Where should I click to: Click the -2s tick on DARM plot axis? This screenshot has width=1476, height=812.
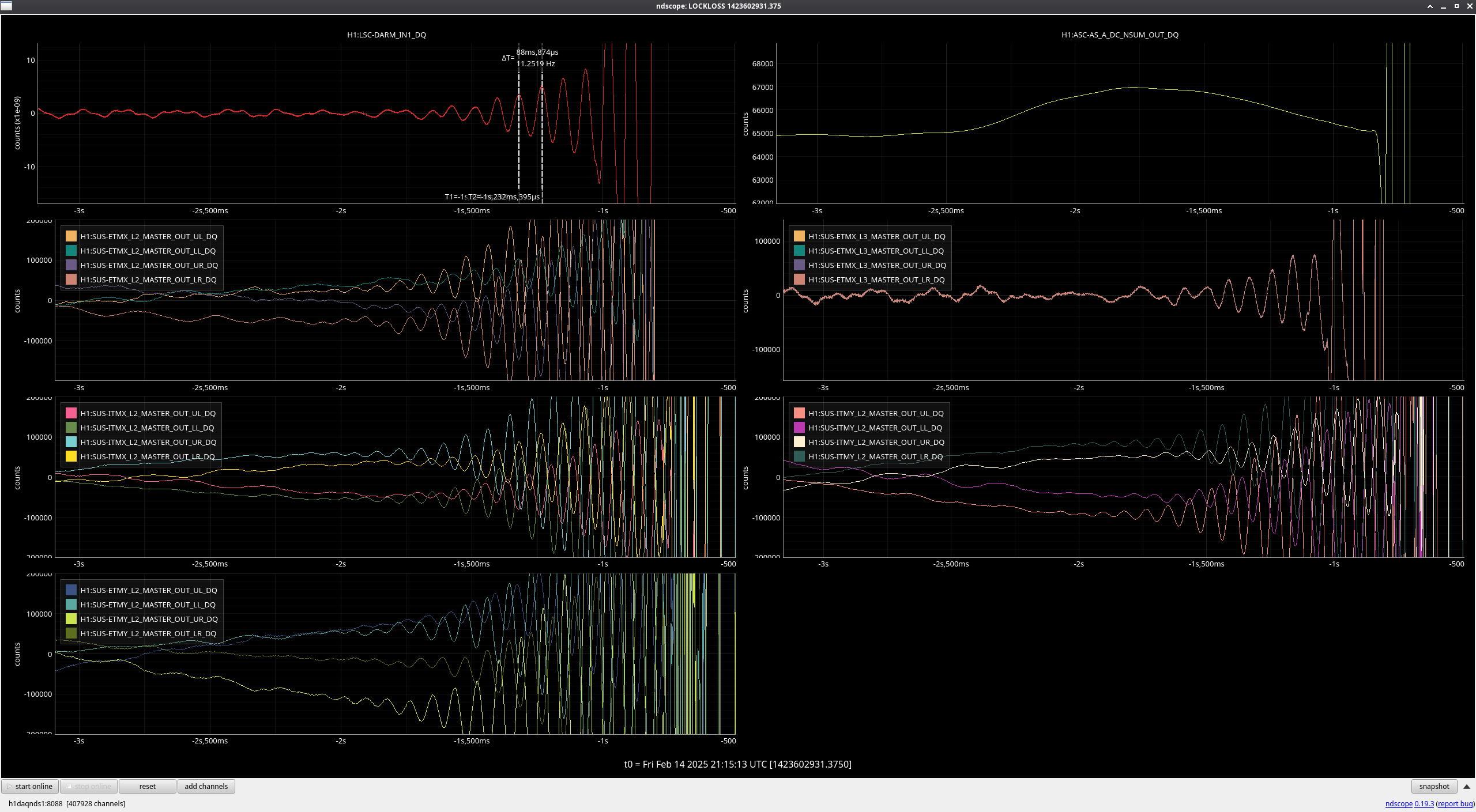(x=341, y=210)
